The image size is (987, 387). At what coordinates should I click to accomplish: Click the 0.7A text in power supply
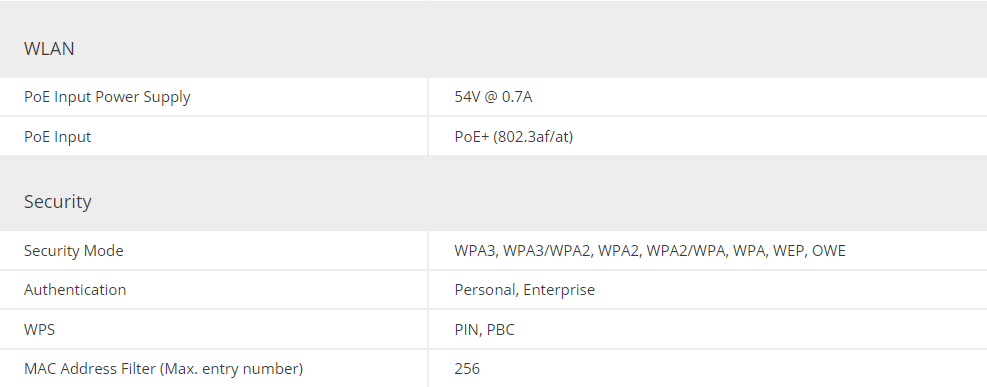(x=517, y=97)
